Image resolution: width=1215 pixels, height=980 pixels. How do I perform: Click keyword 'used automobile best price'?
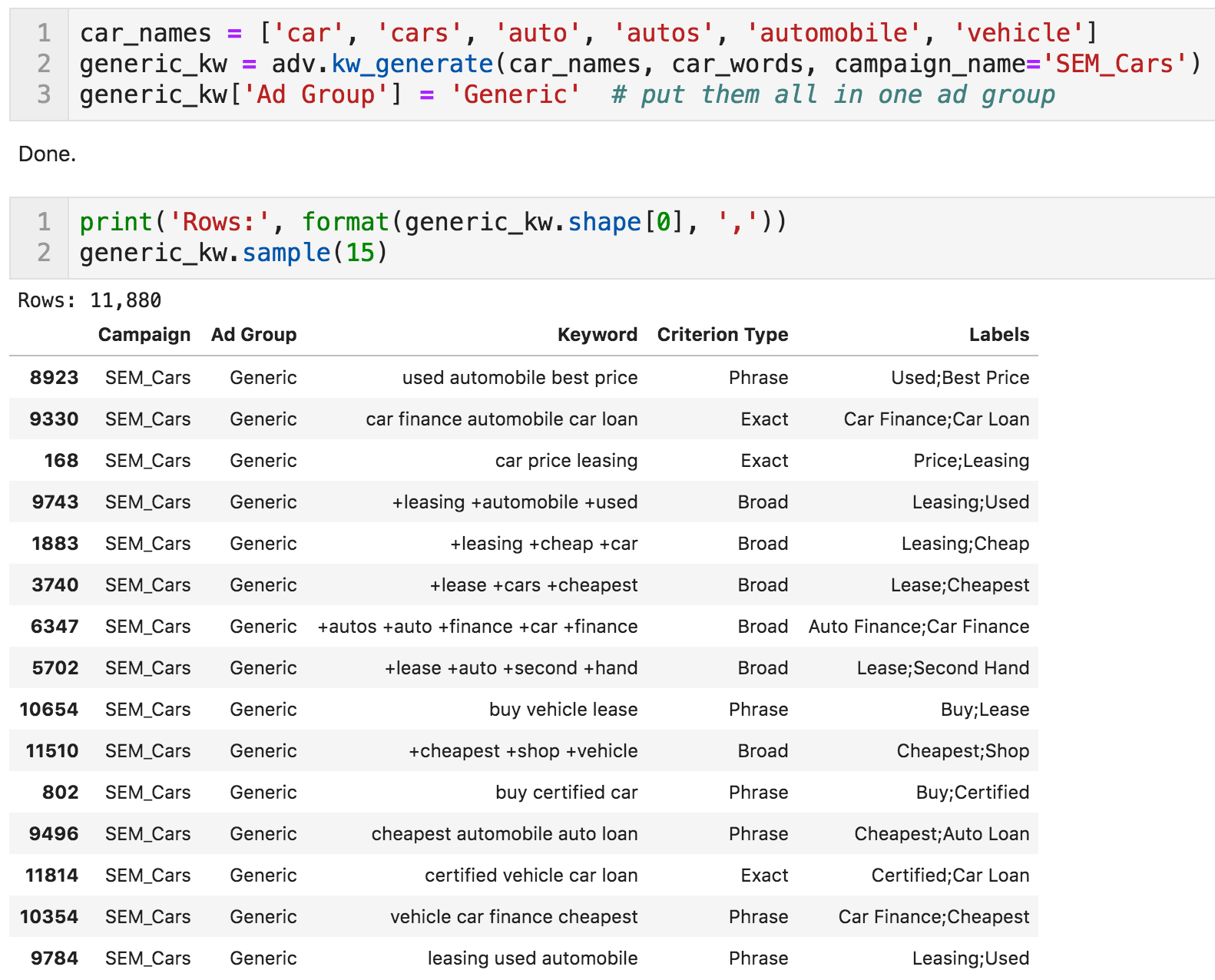[520, 378]
